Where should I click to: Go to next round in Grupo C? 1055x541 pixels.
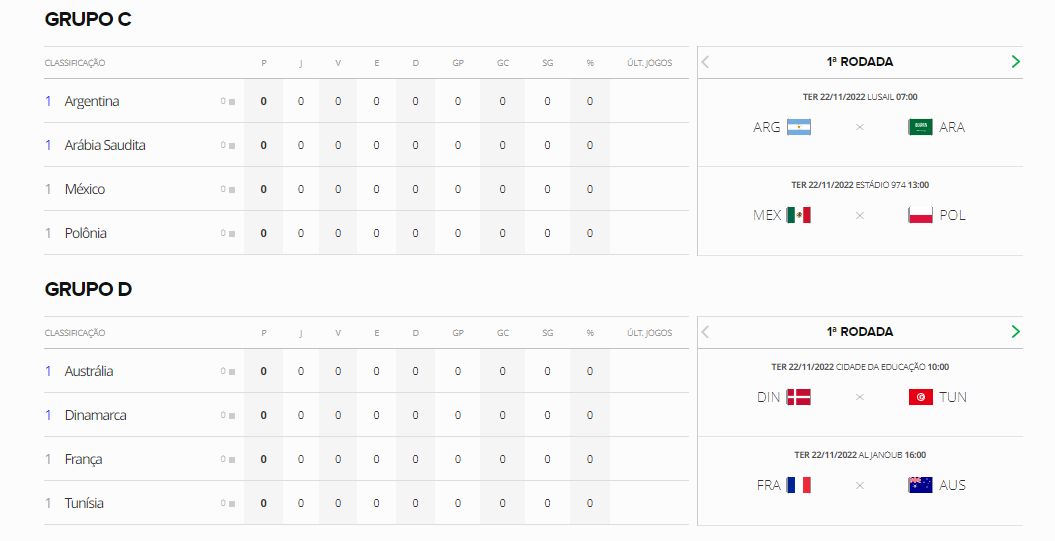point(1015,62)
